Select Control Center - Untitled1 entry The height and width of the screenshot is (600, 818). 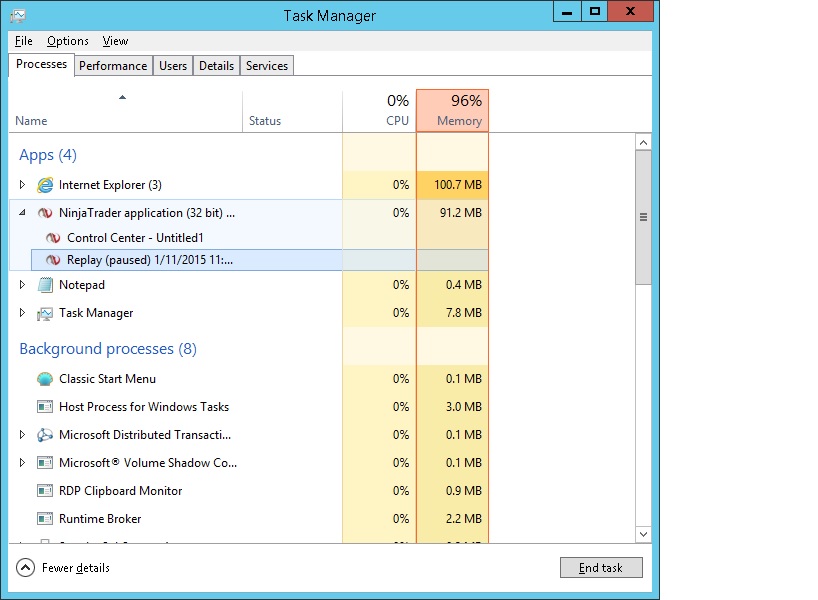[x=135, y=238]
